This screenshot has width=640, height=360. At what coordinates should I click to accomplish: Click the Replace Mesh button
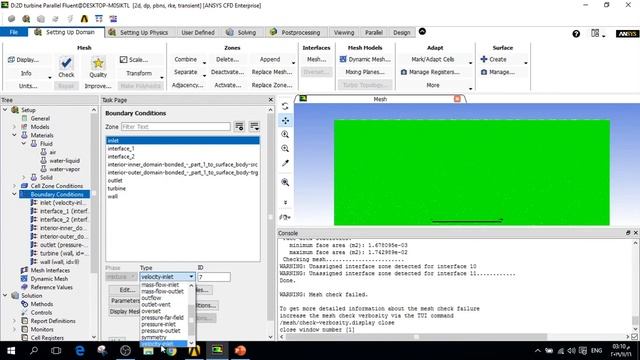click(271, 72)
